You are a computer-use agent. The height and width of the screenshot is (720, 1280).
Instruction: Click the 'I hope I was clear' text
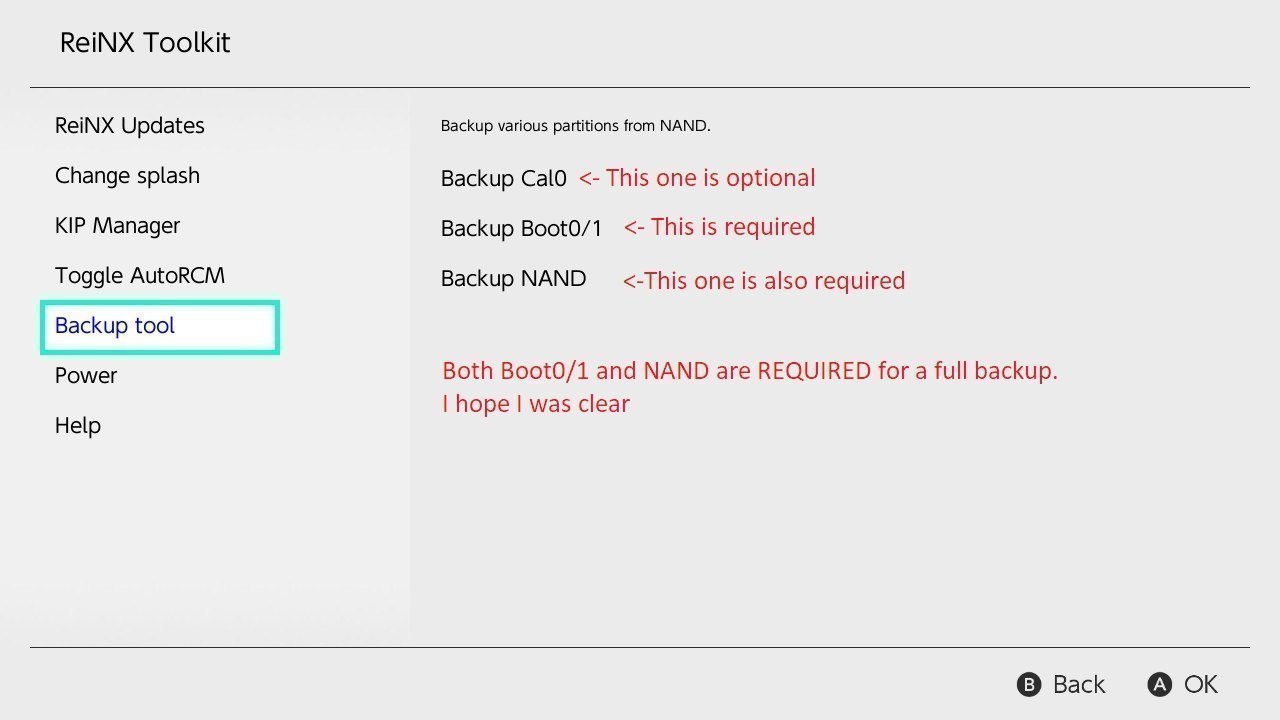point(536,404)
